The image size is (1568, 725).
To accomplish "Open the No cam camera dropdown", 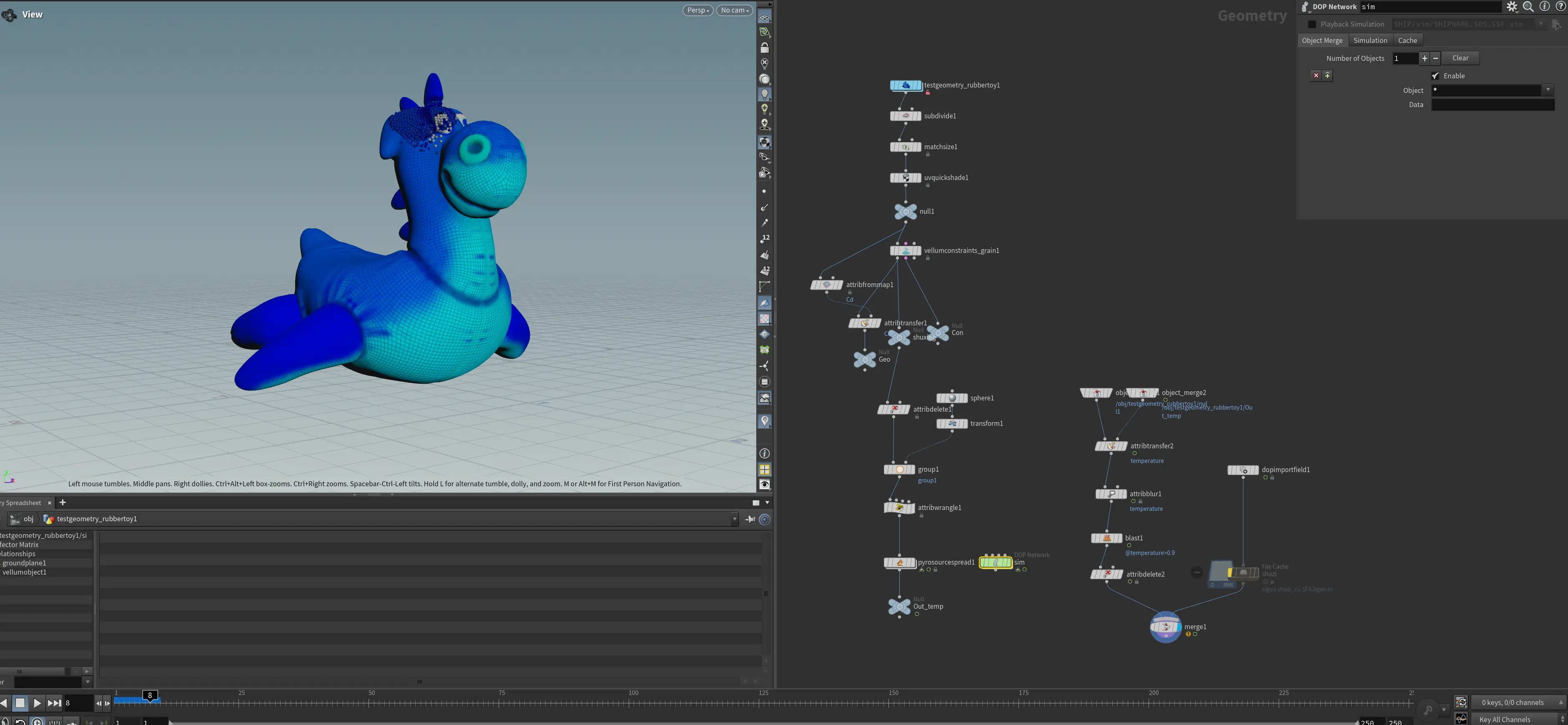I will (735, 10).
